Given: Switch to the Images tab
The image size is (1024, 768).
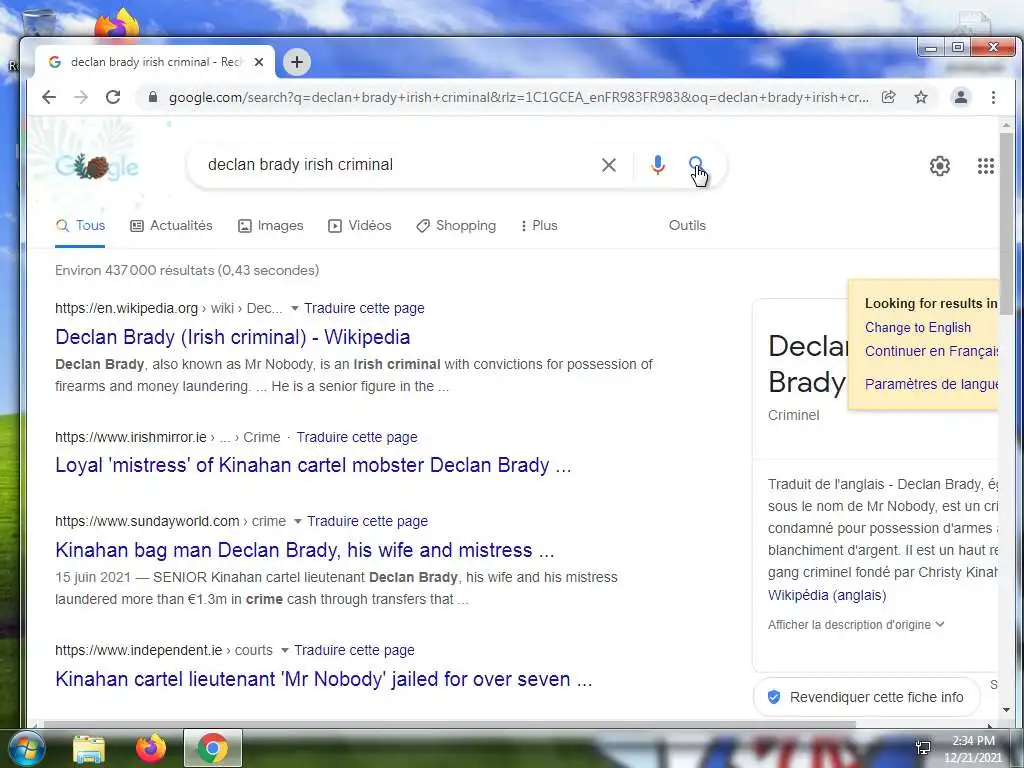Looking at the screenshot, I should tap(270, 225).
